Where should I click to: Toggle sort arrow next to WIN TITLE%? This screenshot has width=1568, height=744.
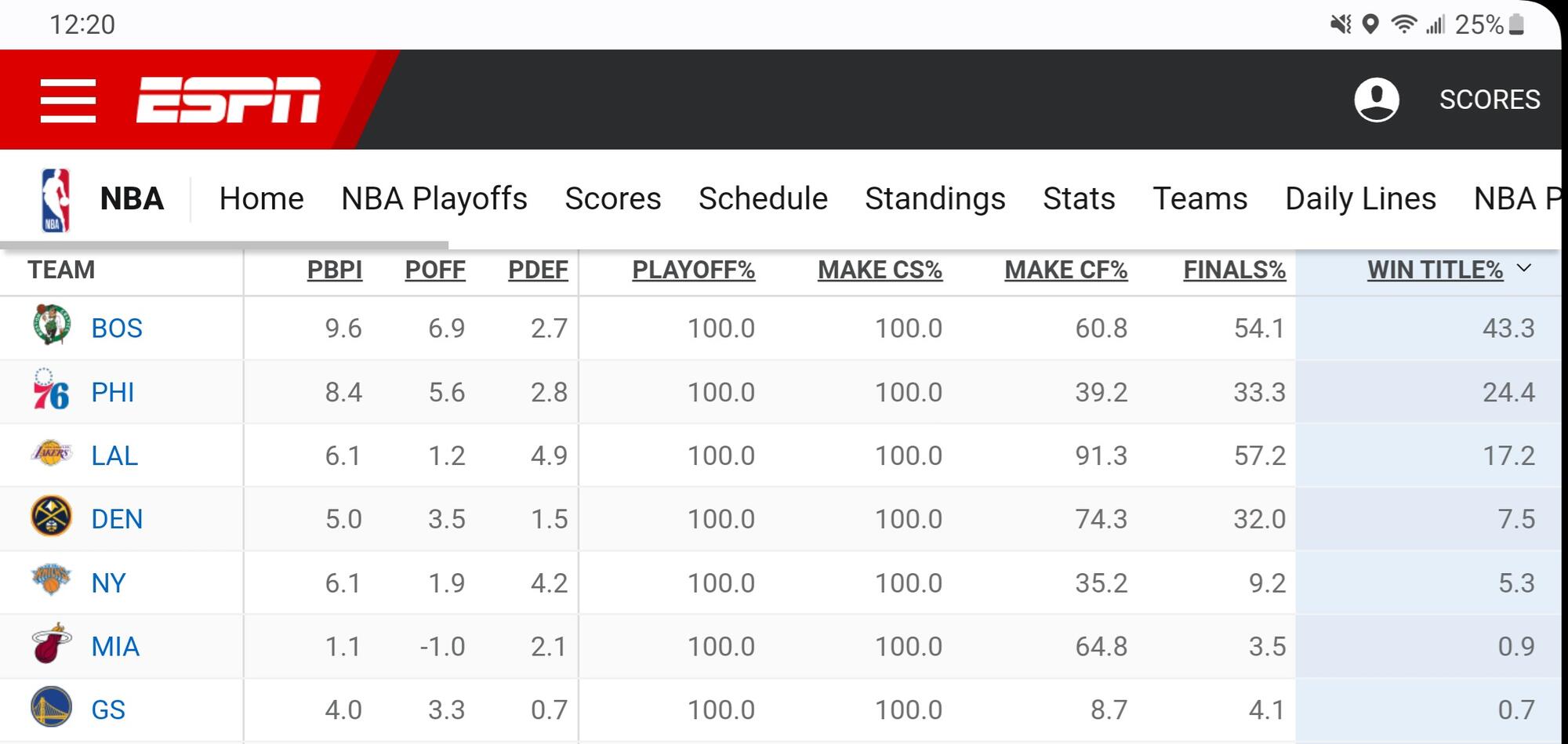pyautogui.click(x=1524, y=268)
